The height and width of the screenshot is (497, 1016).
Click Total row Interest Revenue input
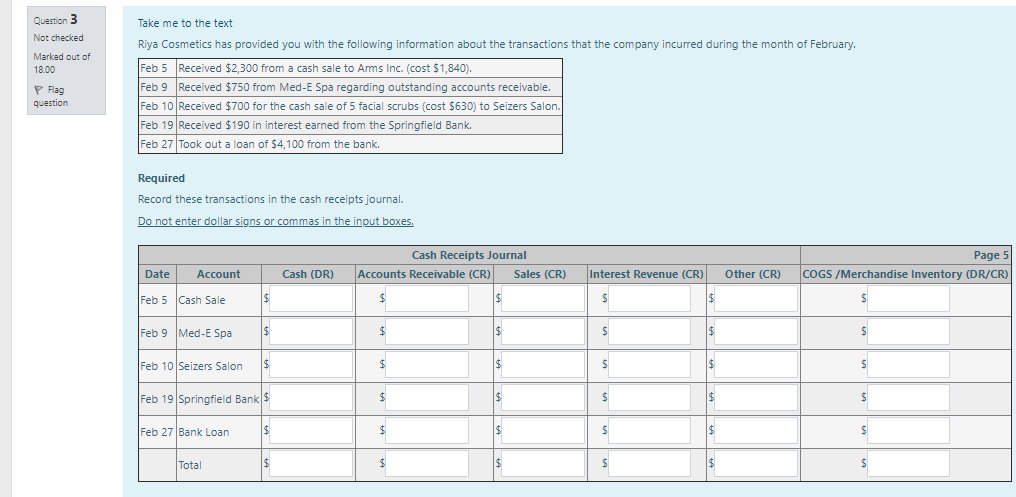tap(649, 464)
